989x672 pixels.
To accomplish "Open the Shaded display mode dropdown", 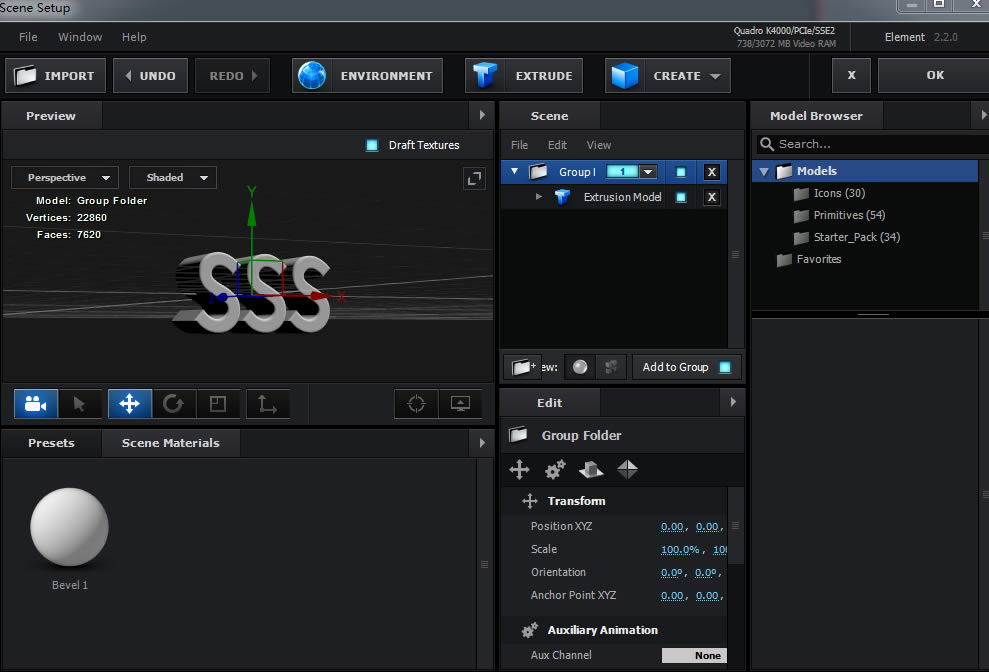I will click(173, 178).
